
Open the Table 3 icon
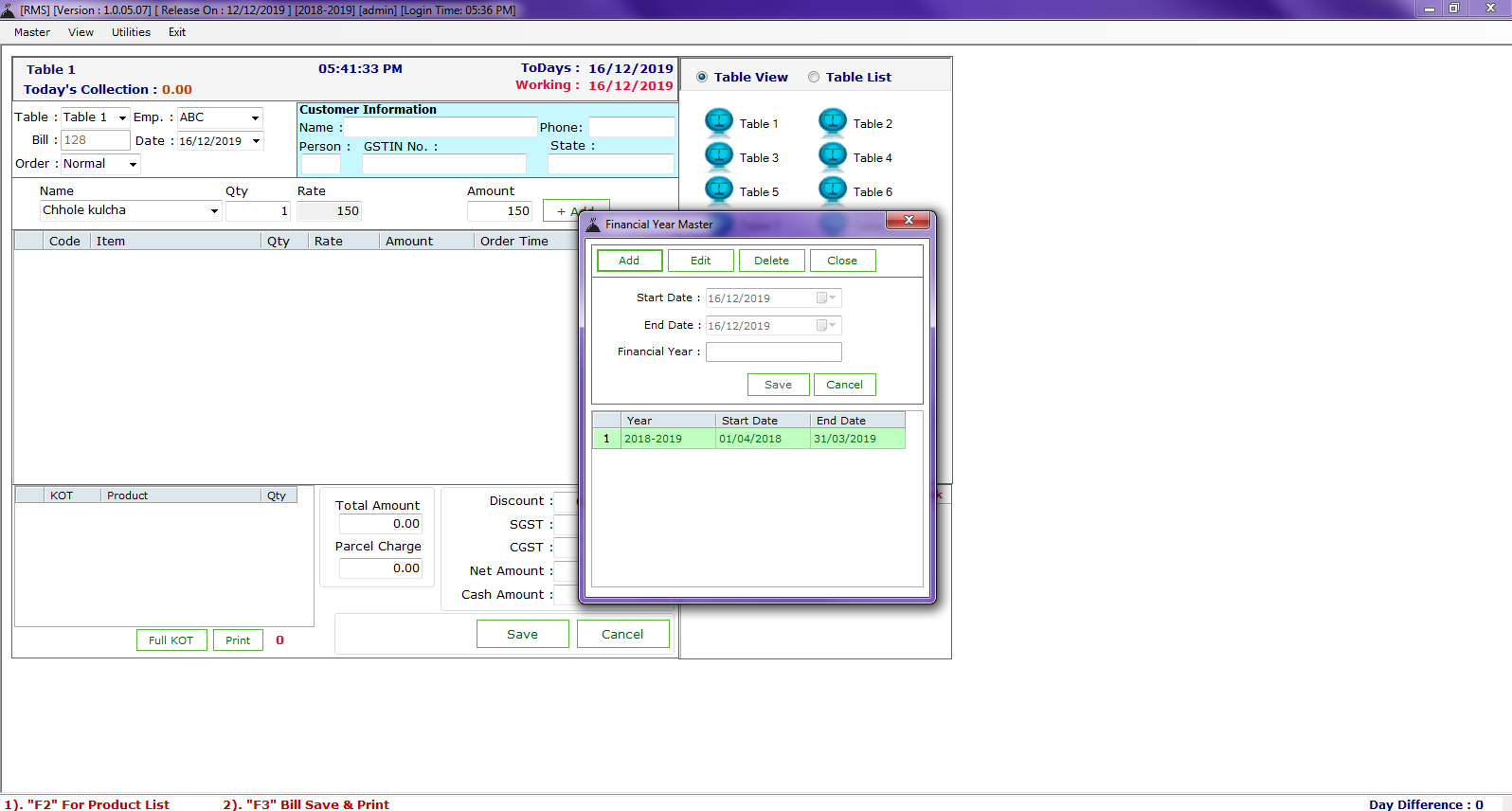719,156
